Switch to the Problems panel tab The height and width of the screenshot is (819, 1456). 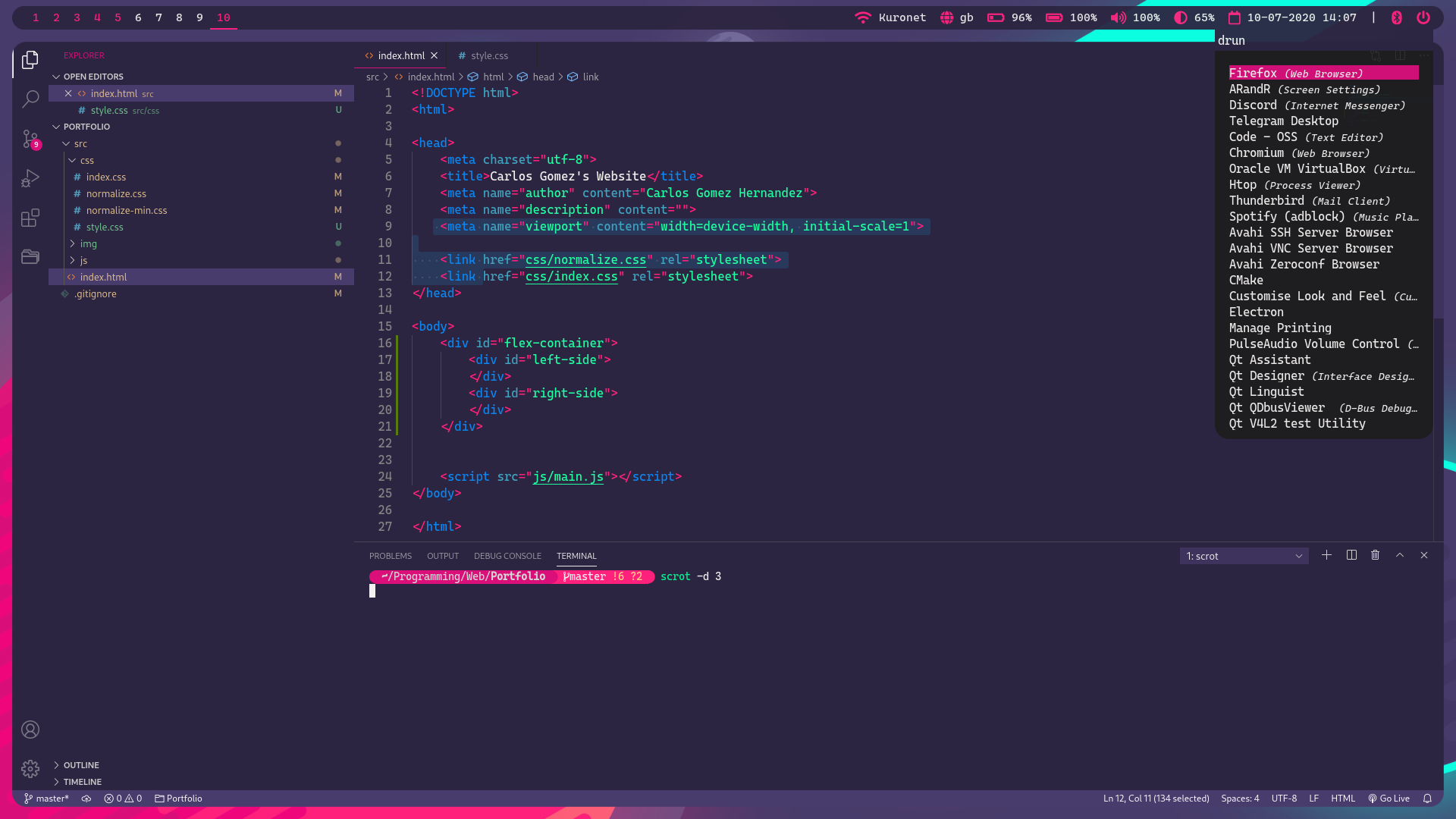(x=391, y=556)
